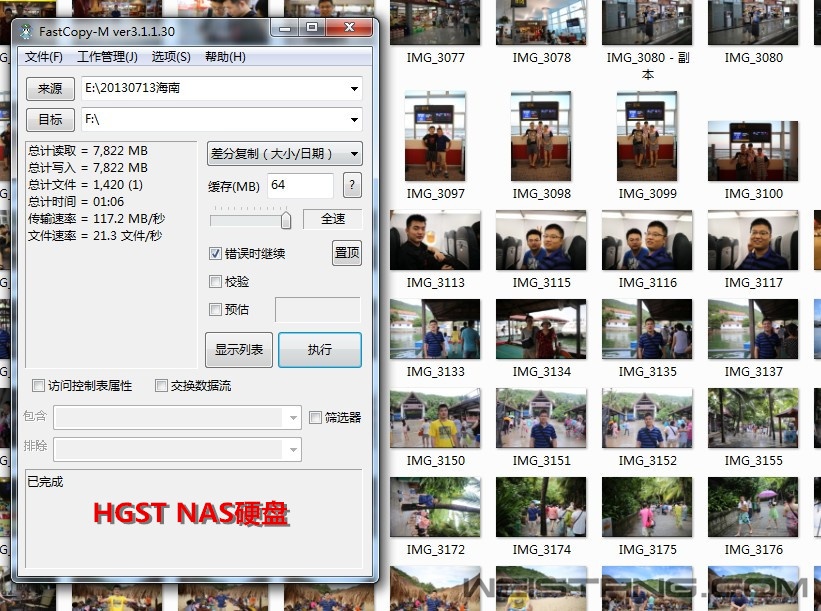This screenshot has width=821, height=611.
Task: Open the '文件(F)' menu
Action: click(x=44, y=57)
